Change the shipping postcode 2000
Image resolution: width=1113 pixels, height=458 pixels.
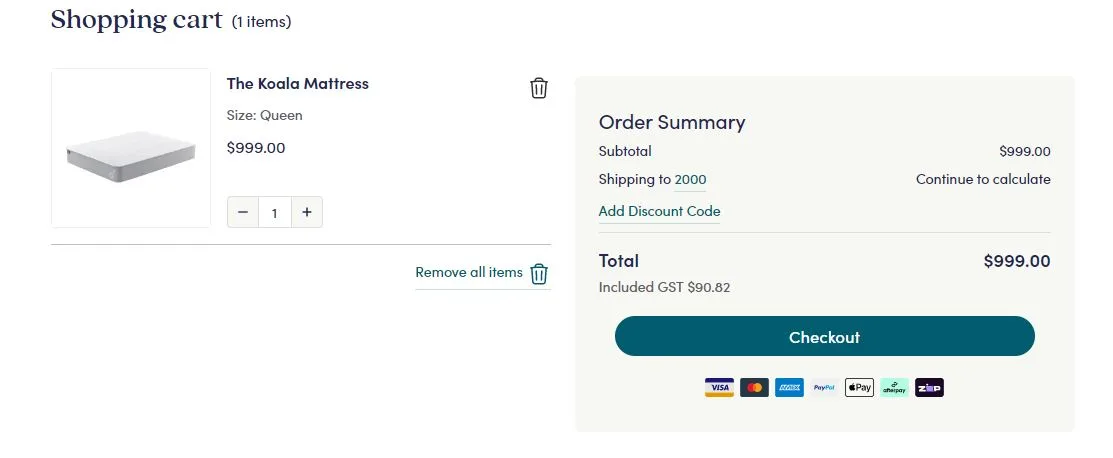pyautogui.click(x=690, y=180)
